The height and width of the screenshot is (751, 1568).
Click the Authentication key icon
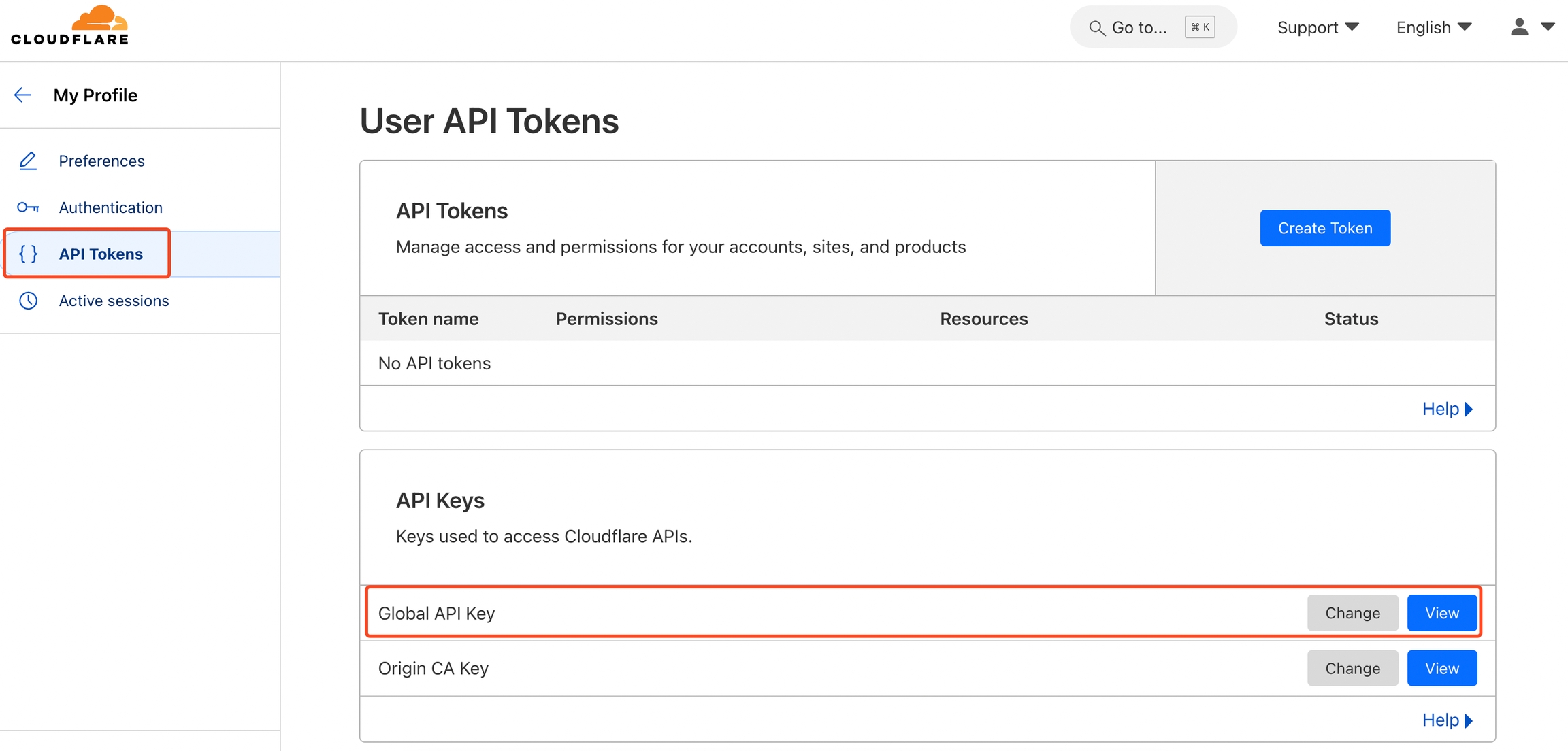28,207
